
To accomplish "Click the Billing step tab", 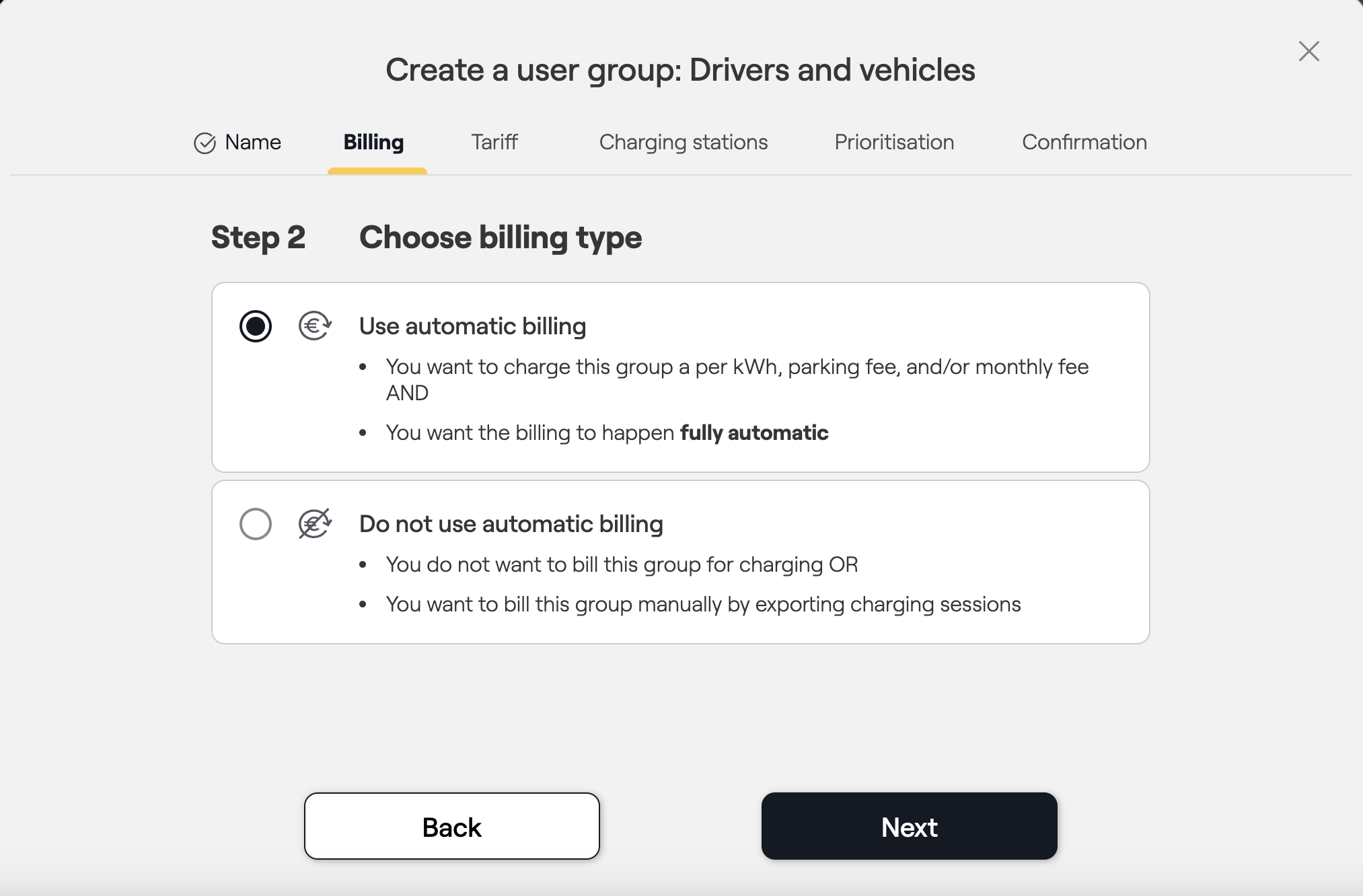I will 373,143.
